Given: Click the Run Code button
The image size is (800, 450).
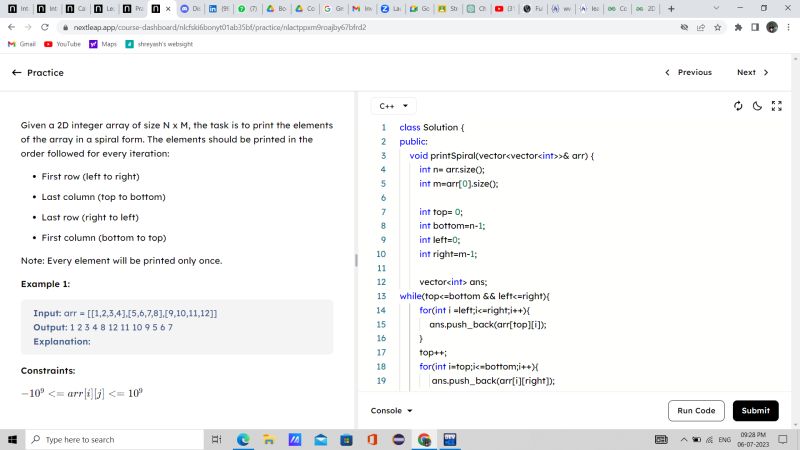Looking at the screenshot, I should click(x=696, y=410).
